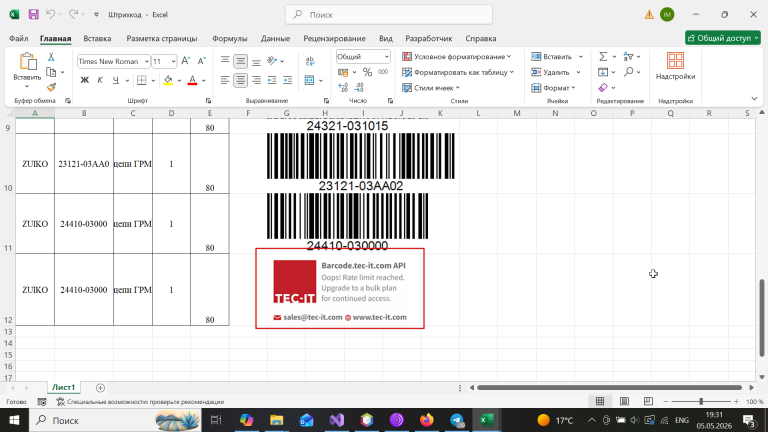Open the Times New Roman font dropdown
Viewport: 768px width, 432px height.
point(146,61)
